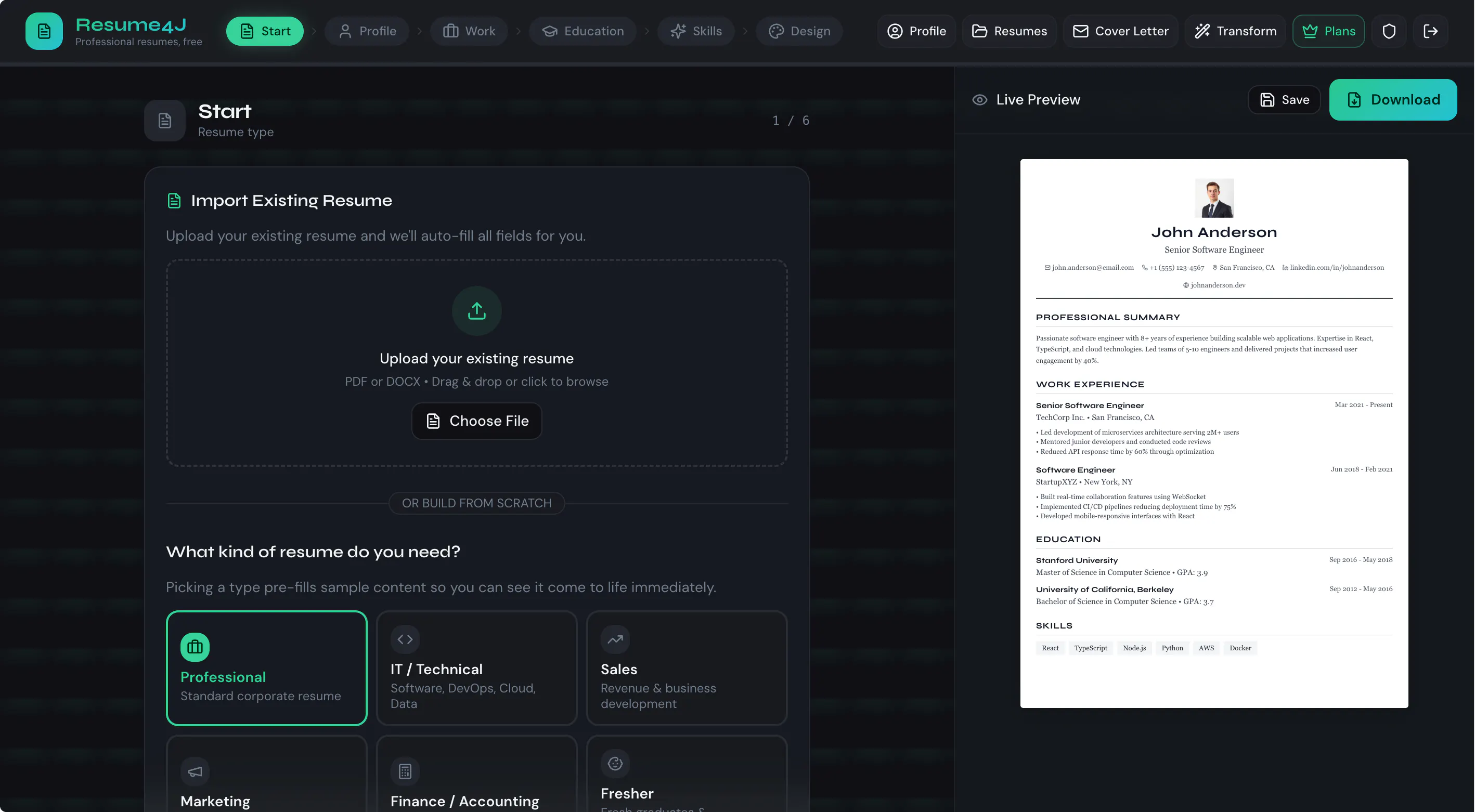Click the Stanford University entry in preview

pyautogui.click(x=1077, y=560)
